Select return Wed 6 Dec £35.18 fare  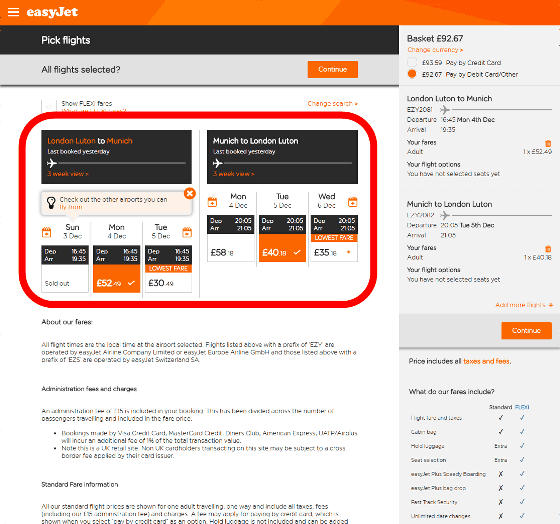[334, 238]
